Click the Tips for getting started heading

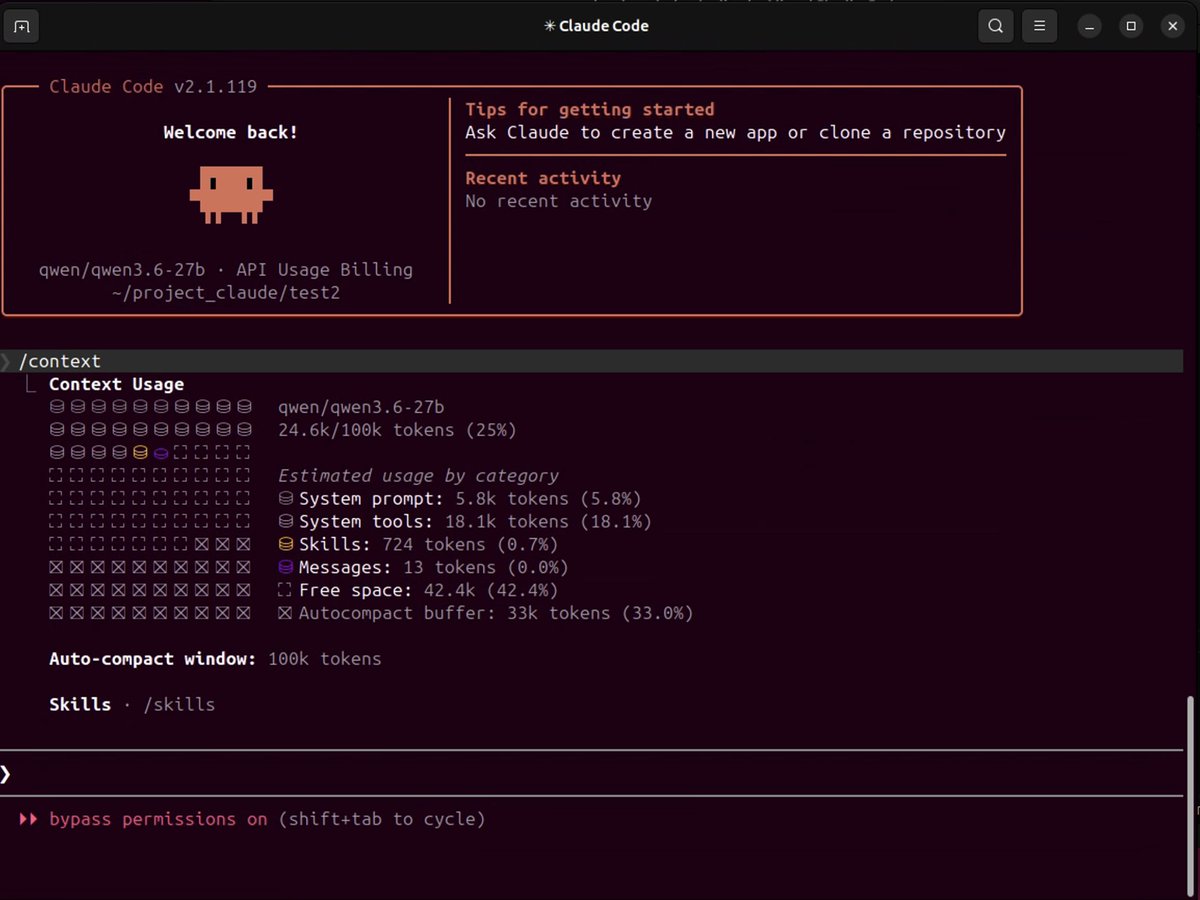(x=590, y=109)
